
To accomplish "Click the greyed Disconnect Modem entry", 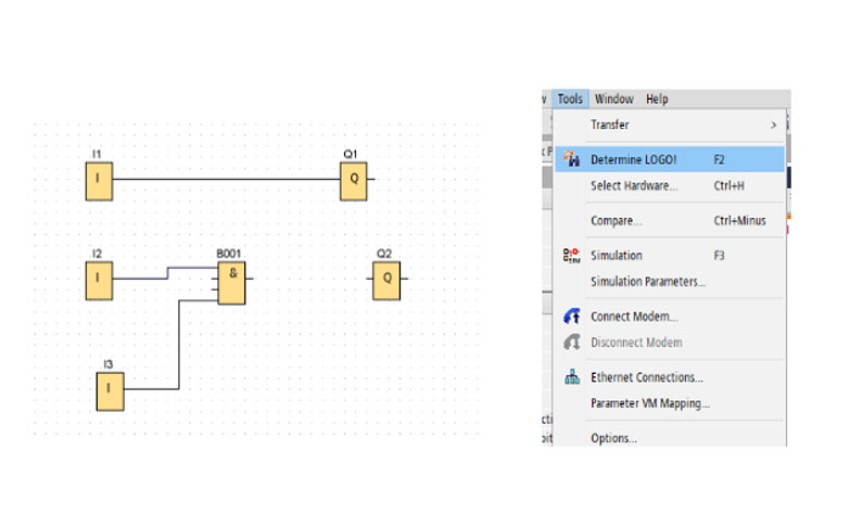I will click(x=669, y=342).
